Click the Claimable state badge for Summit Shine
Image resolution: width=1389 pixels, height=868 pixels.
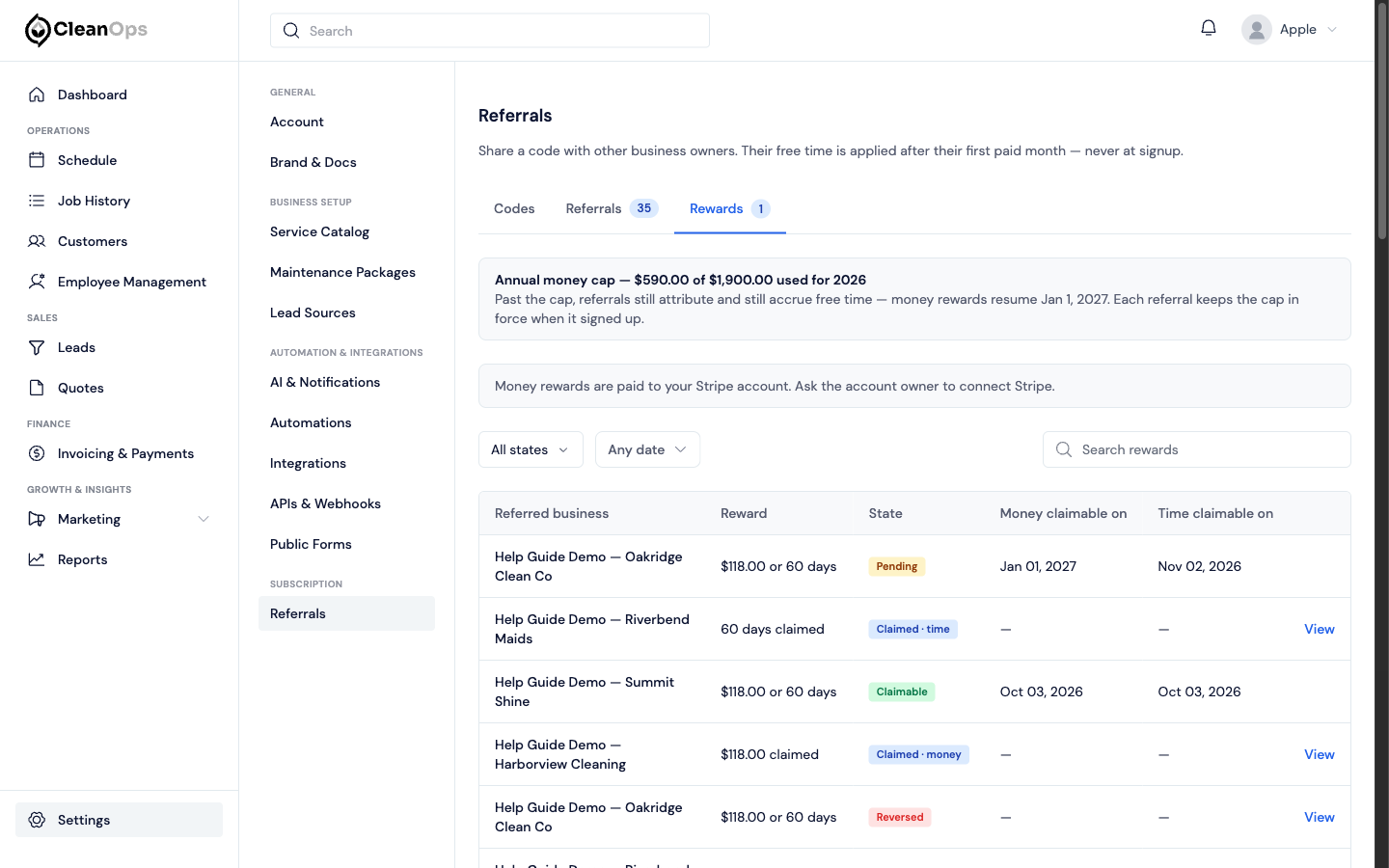pyautogui.click(x=902, y=692)
